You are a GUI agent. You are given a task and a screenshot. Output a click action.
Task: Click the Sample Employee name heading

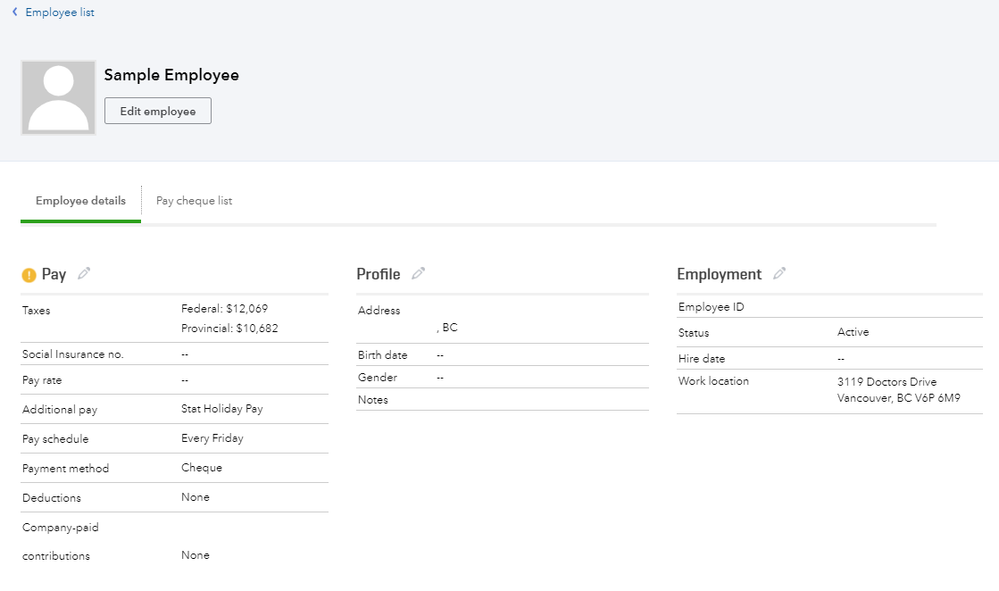171,75
